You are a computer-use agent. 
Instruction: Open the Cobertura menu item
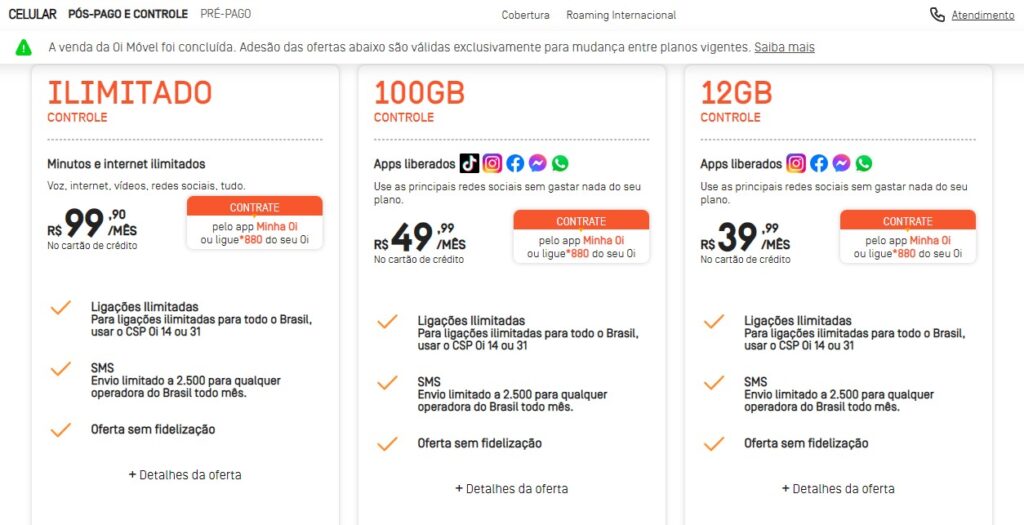pos(526,15)
